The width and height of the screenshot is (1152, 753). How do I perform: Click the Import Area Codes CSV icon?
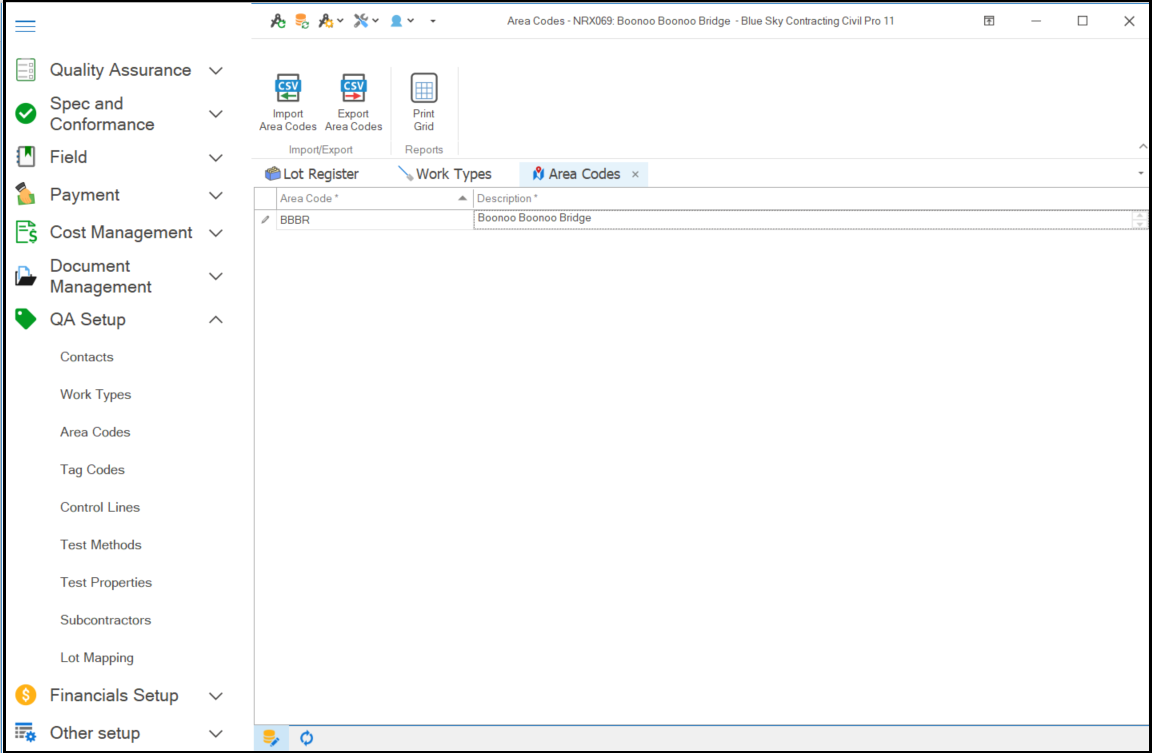(288, 89)
